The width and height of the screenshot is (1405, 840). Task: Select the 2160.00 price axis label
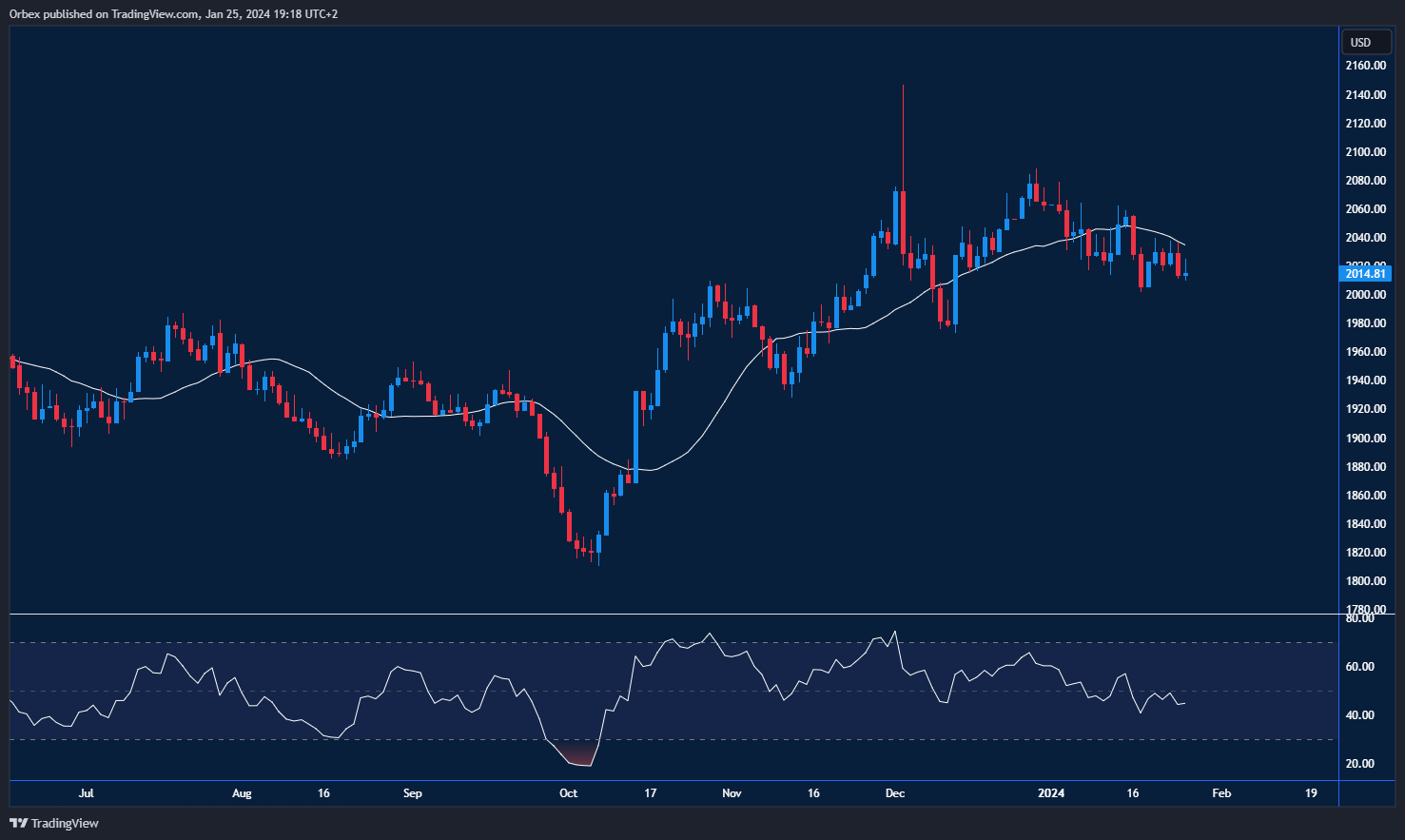pyautogui.click(x=1365, y=66)
